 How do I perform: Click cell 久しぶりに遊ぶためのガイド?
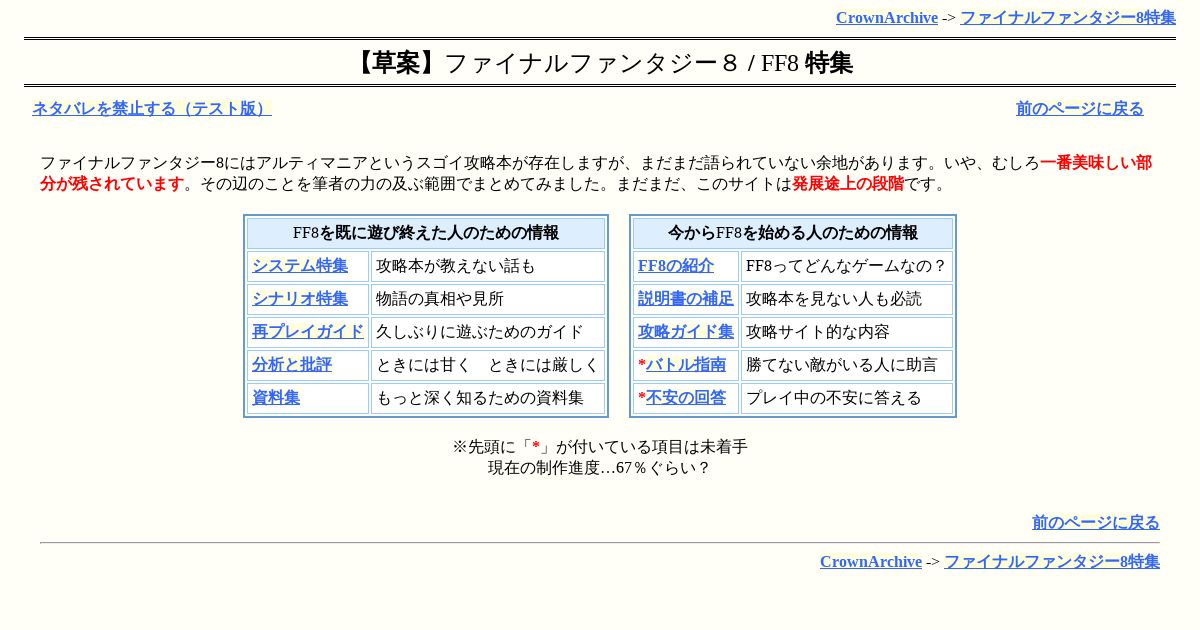tap(488, 332)
